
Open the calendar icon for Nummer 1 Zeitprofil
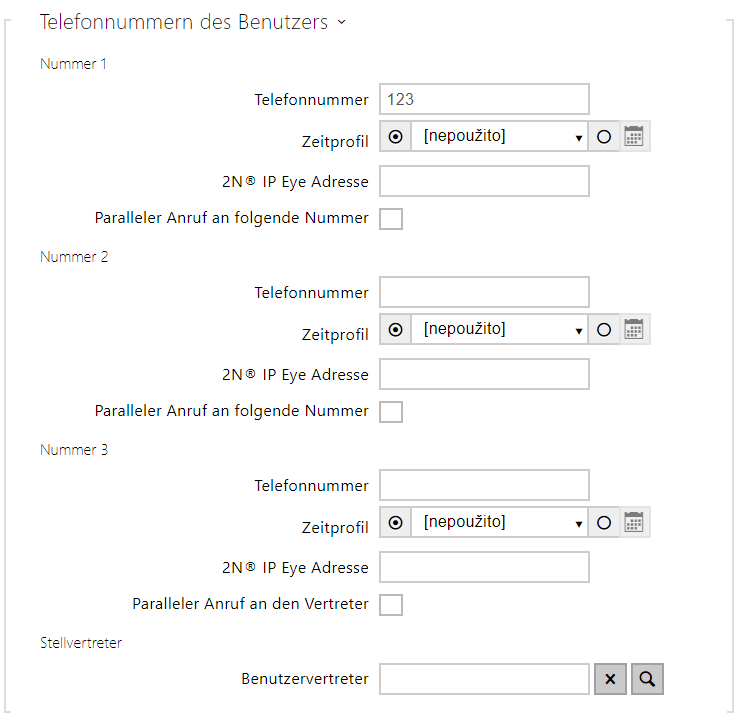tap(634, 137)
